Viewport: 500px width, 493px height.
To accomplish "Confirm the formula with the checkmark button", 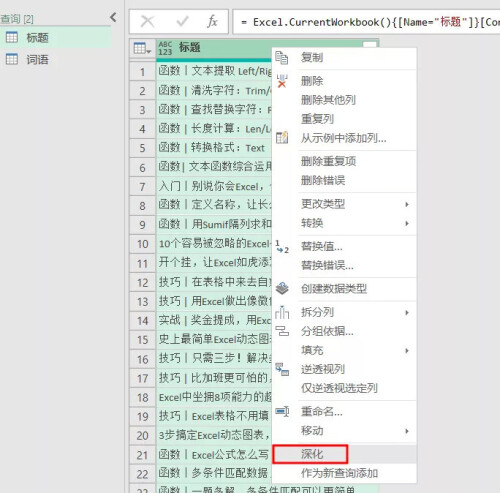I will [x=183, y=22].
